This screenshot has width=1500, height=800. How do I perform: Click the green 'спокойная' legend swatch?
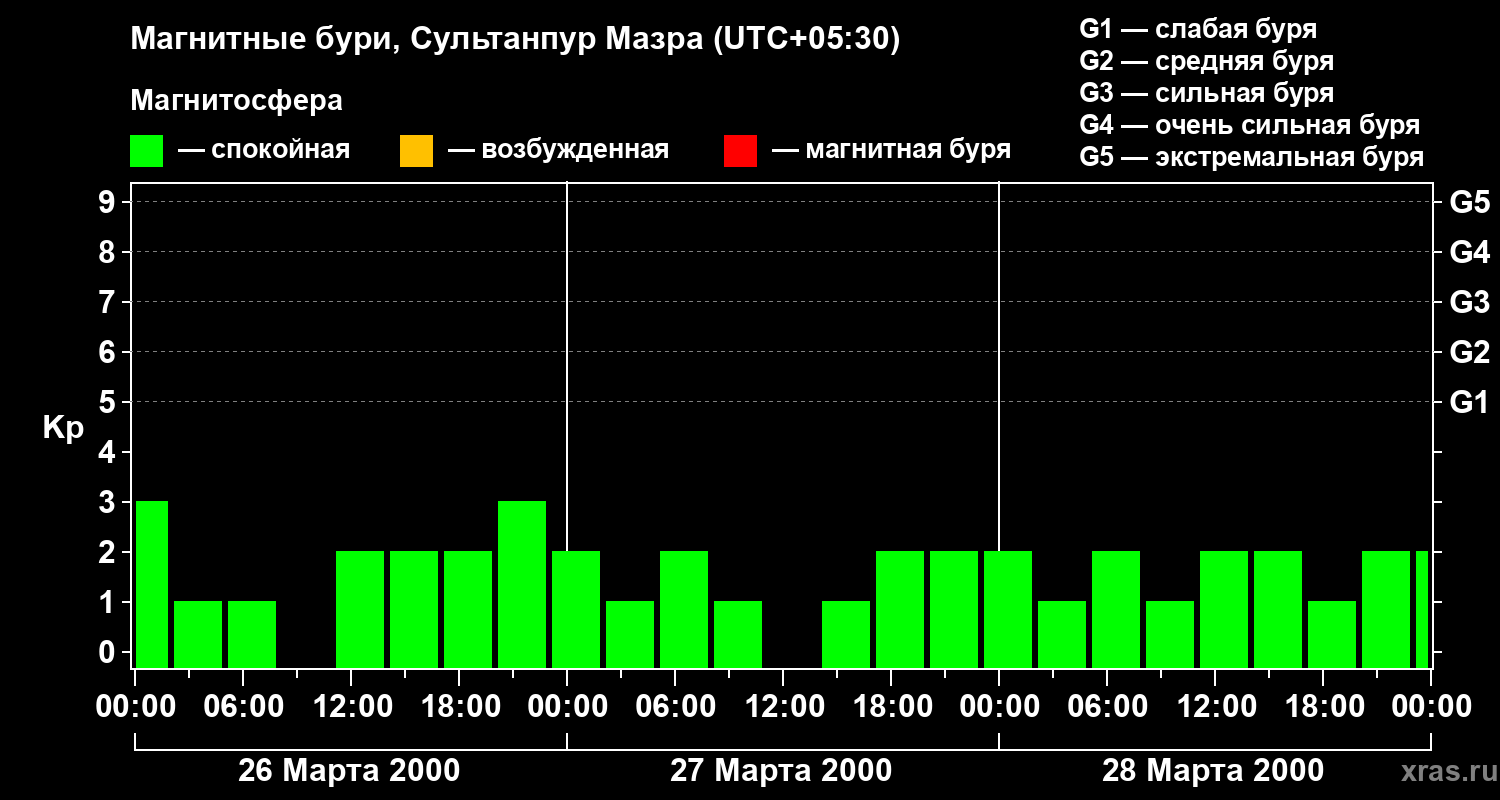147,151
